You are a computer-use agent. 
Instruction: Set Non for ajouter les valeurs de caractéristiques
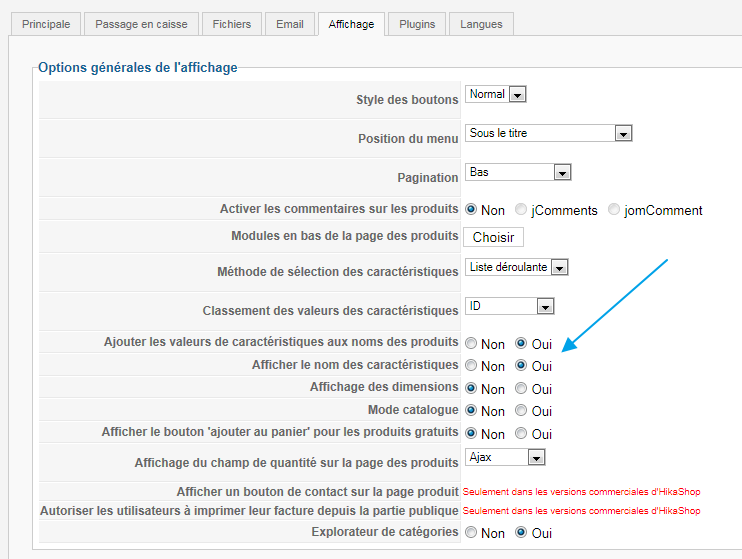471,343
